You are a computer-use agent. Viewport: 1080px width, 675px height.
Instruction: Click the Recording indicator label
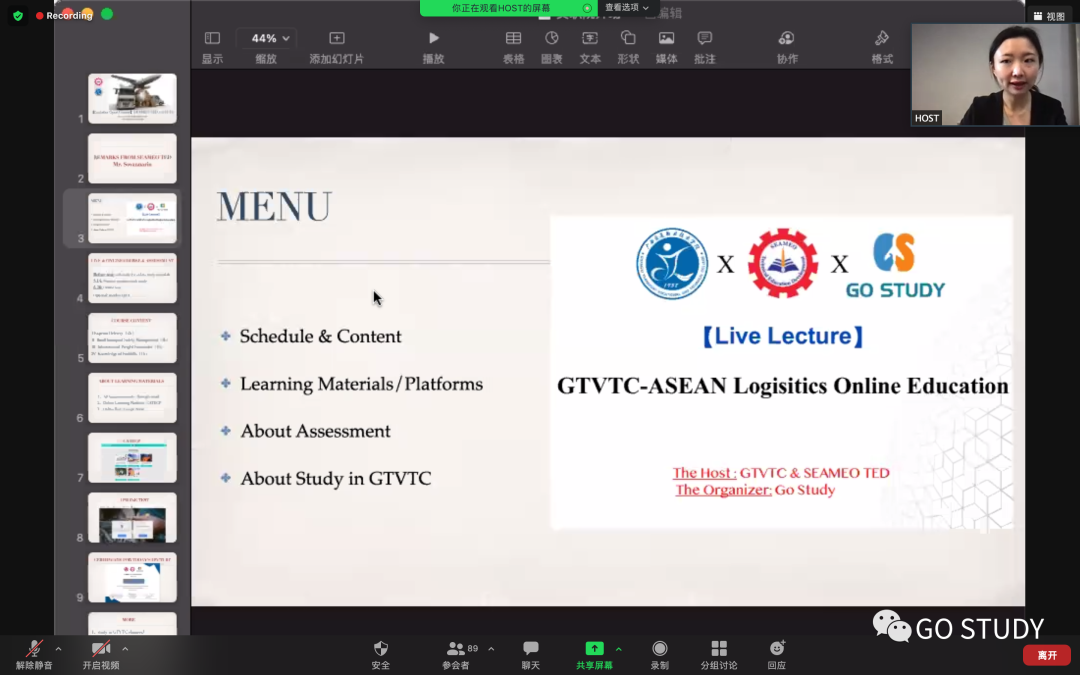tap(64, 15)
